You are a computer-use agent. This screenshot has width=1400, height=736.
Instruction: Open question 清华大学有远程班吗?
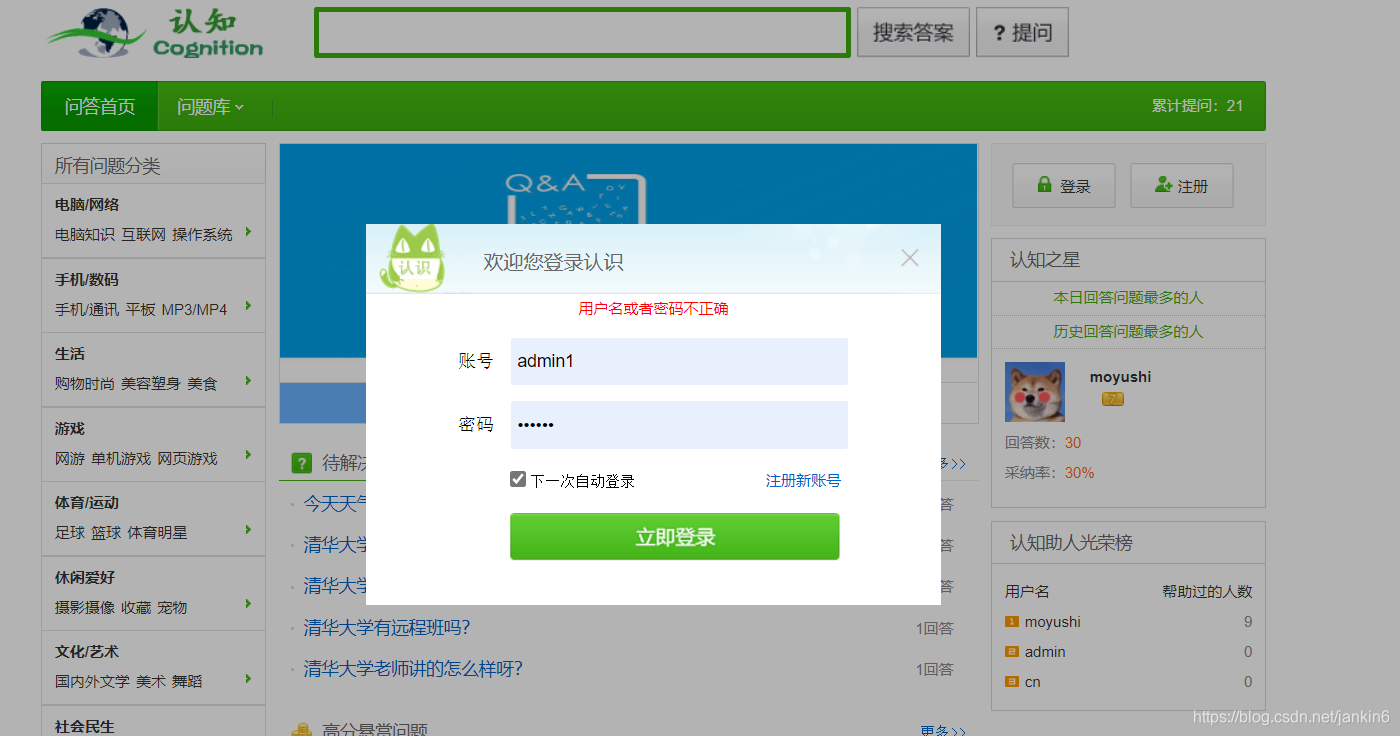[387, 628]
